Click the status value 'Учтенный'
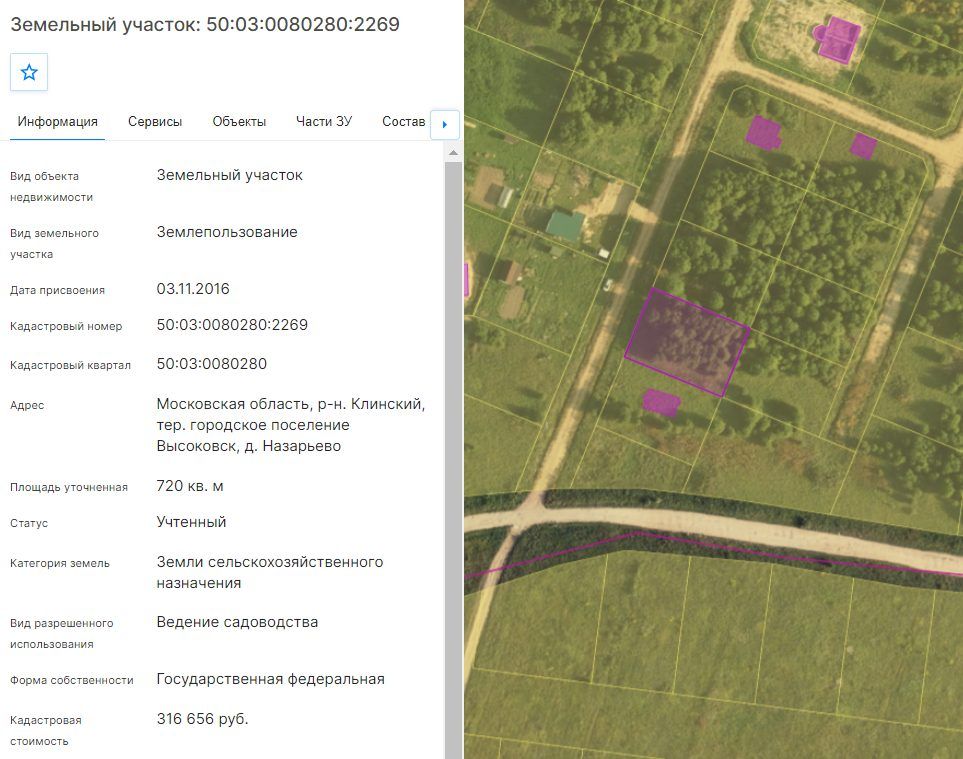Image resolution: width=963 pixels, height=759 pixels. [x=192, y=522]
